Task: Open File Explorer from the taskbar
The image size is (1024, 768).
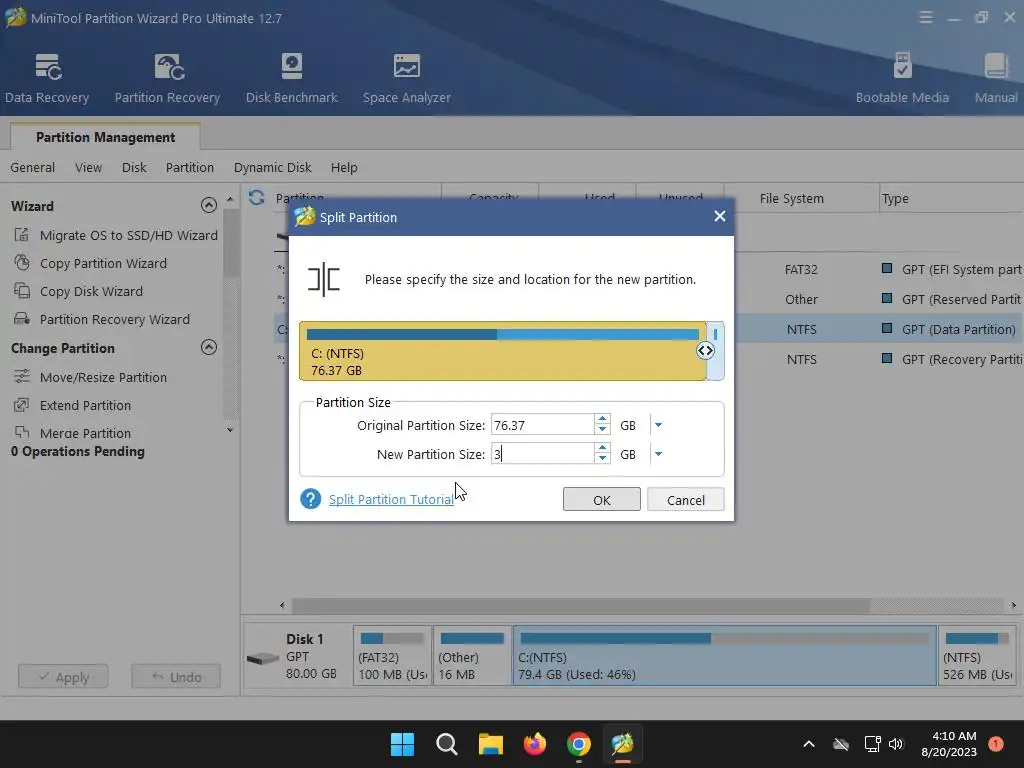Action: (490, 744)
